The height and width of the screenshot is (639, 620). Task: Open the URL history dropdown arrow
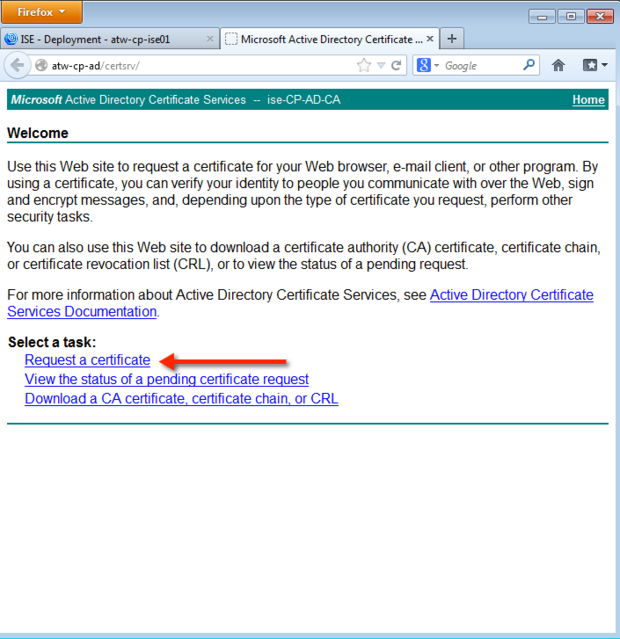click(x=381, y=65)
